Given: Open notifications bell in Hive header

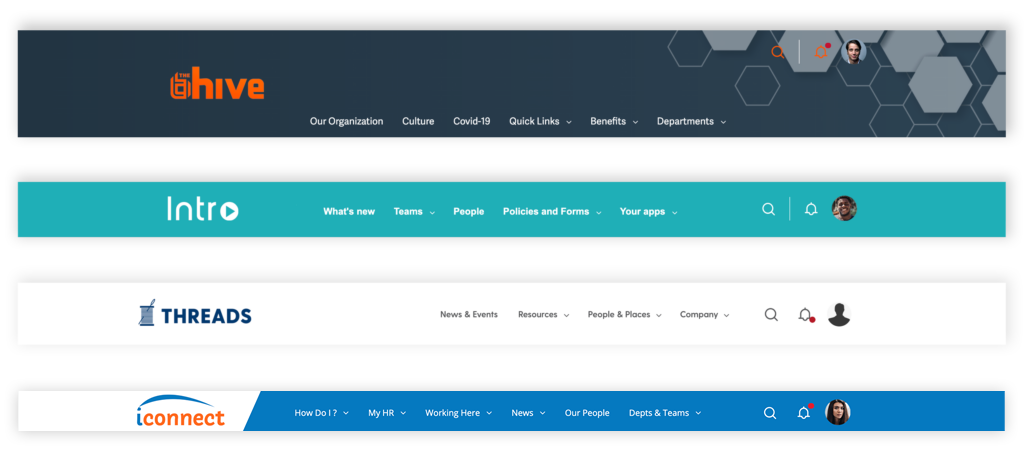Looking at the screenshot, I should tap(822, 52).
